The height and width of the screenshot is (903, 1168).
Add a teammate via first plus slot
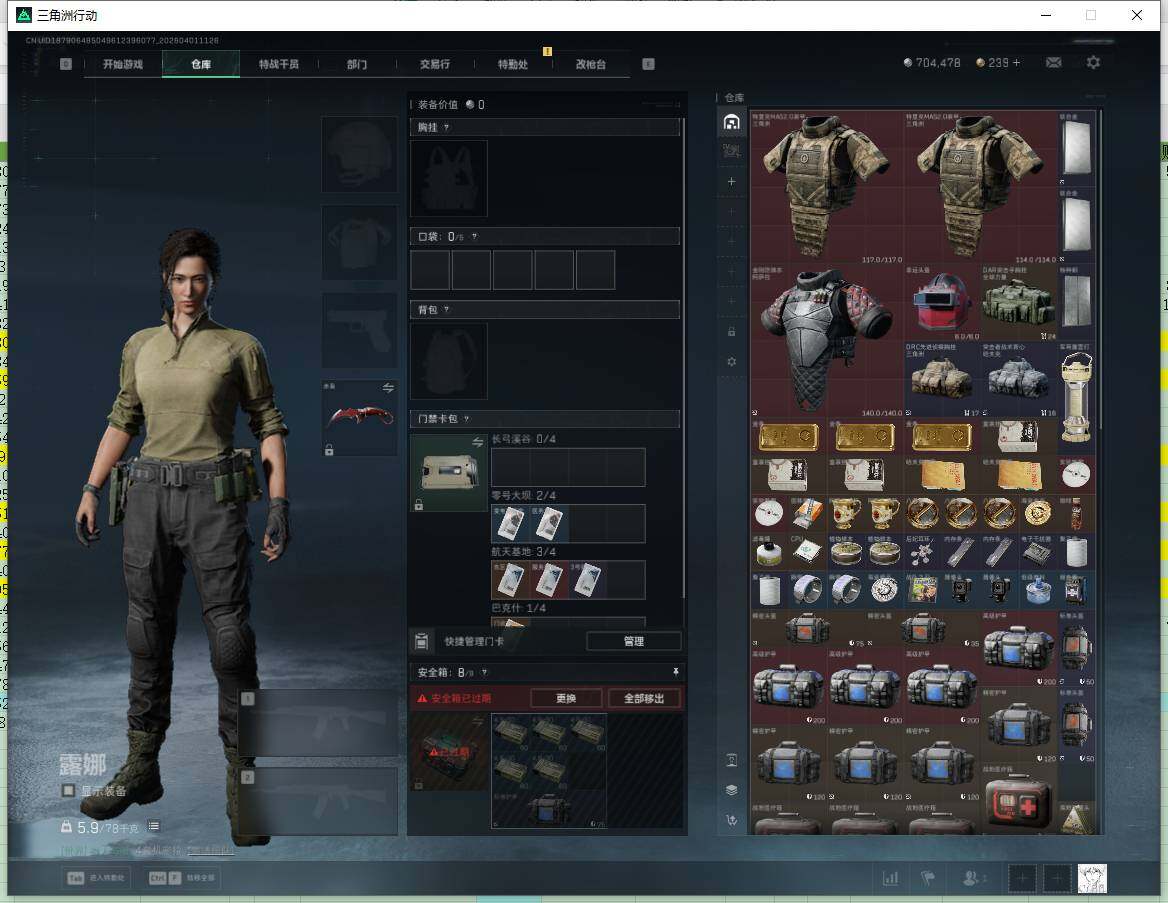(1022, 878)
